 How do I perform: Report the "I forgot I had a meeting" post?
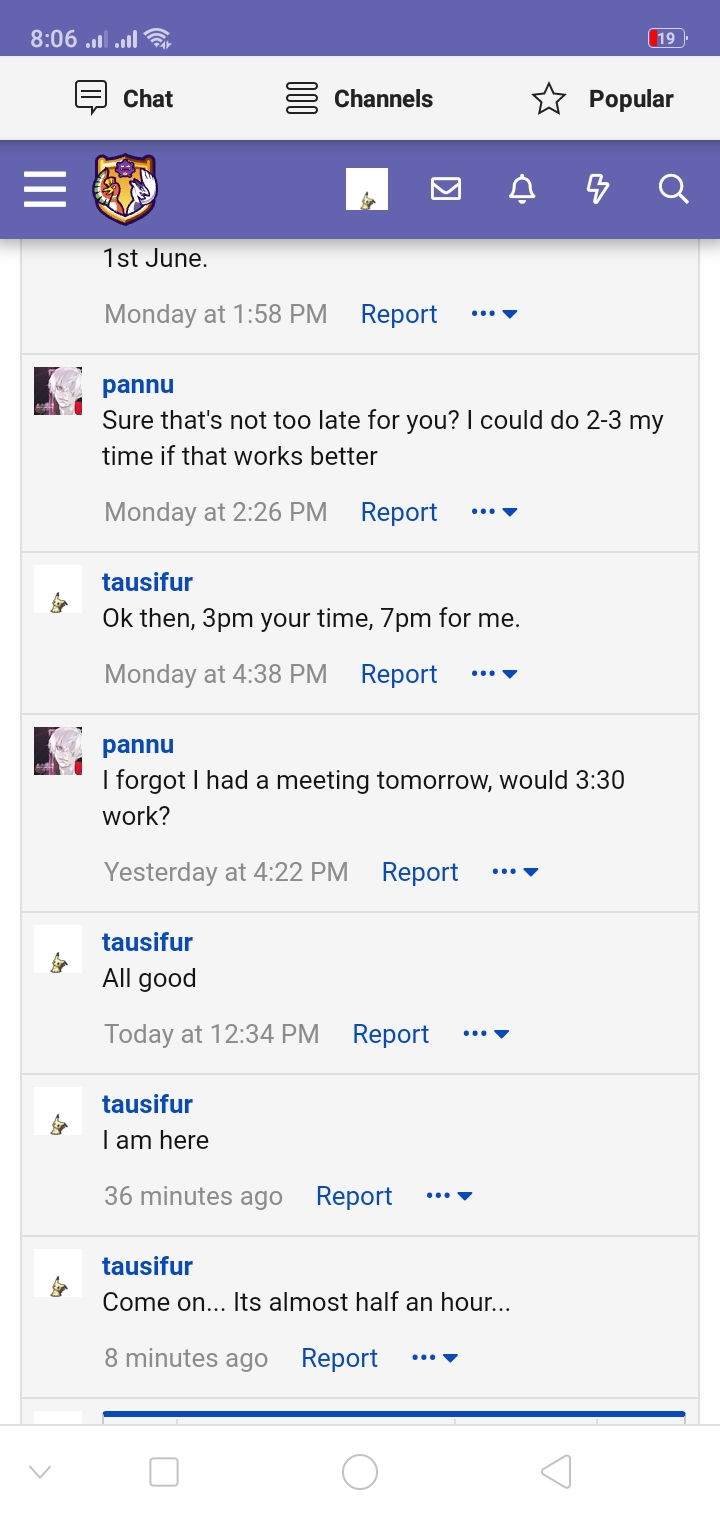[x=420, y=872]
